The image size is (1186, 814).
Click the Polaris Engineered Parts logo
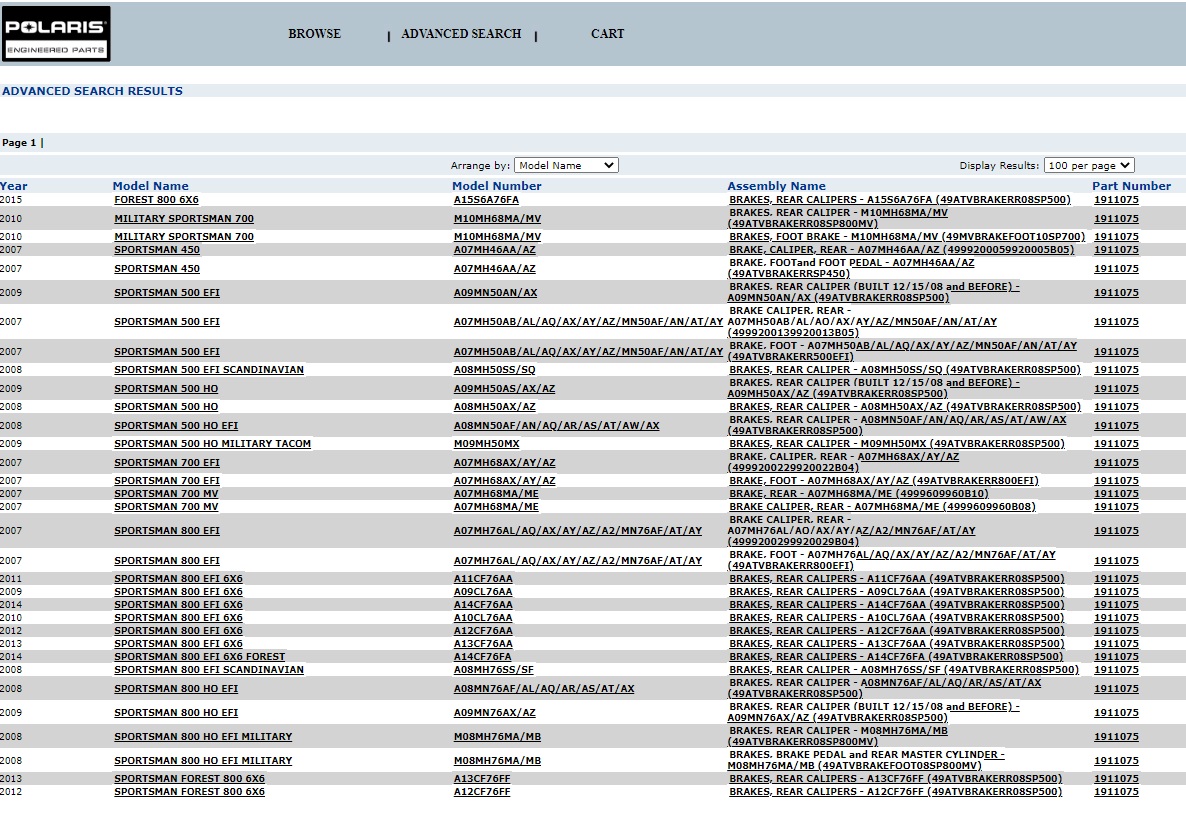pos(56,34)
